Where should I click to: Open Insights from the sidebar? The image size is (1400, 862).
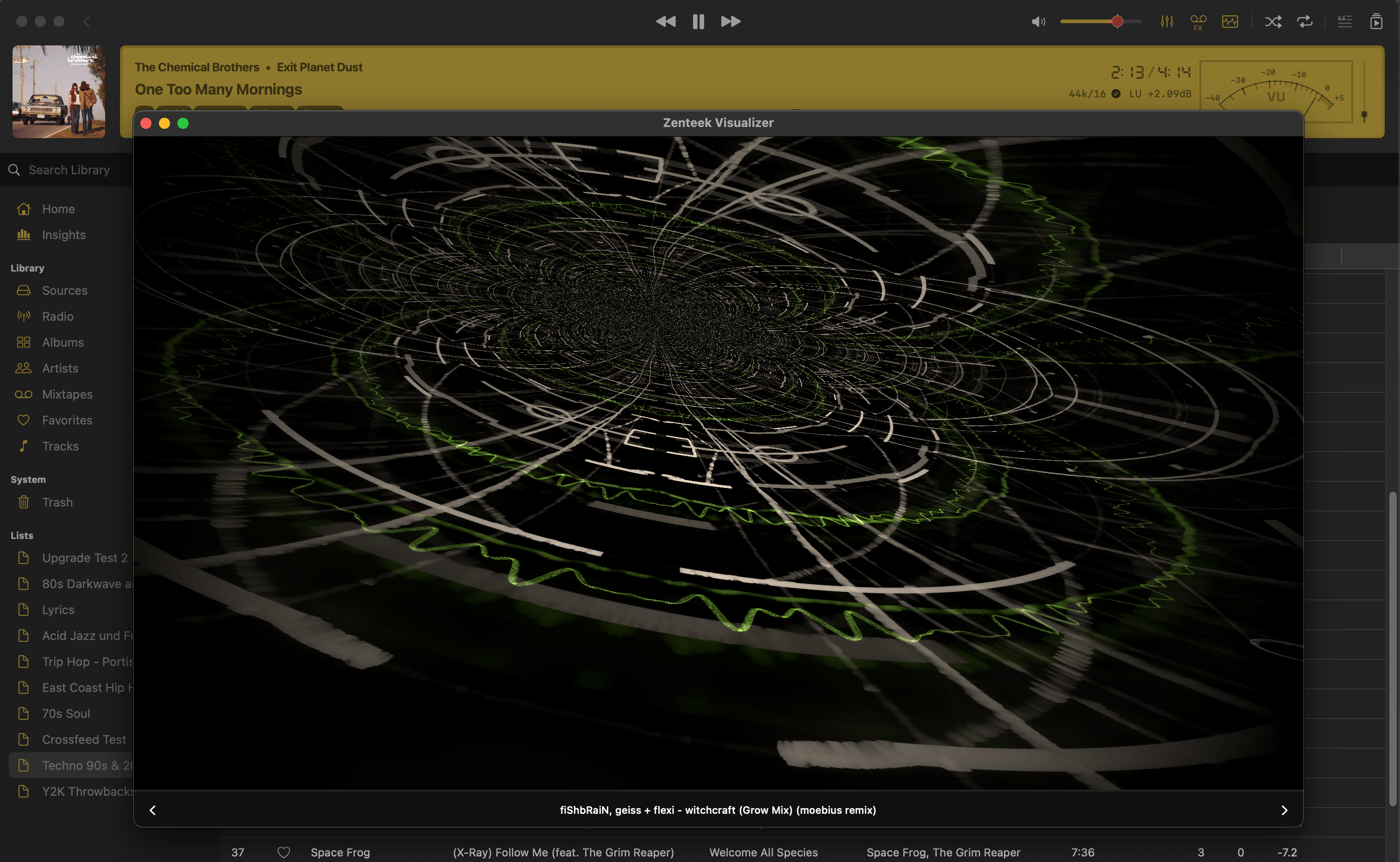click(63, 235)
